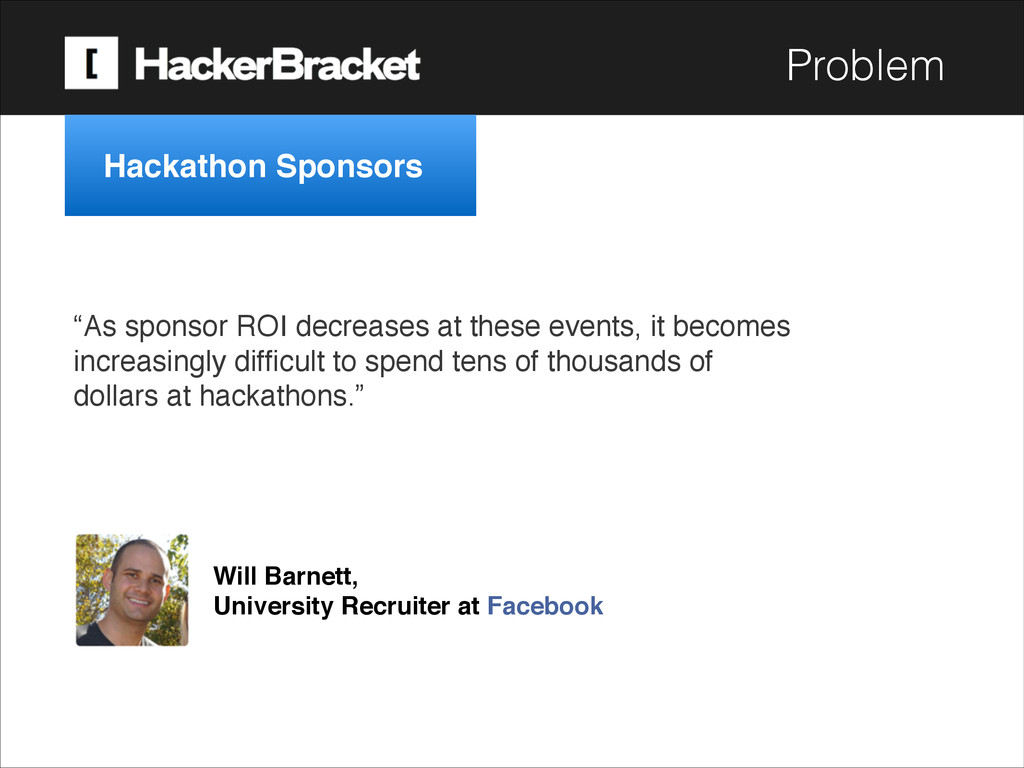The height and width of the screenshot is (768, 1024).
Task: Click the word Sponsors in blue box
Action: [348, 166]
